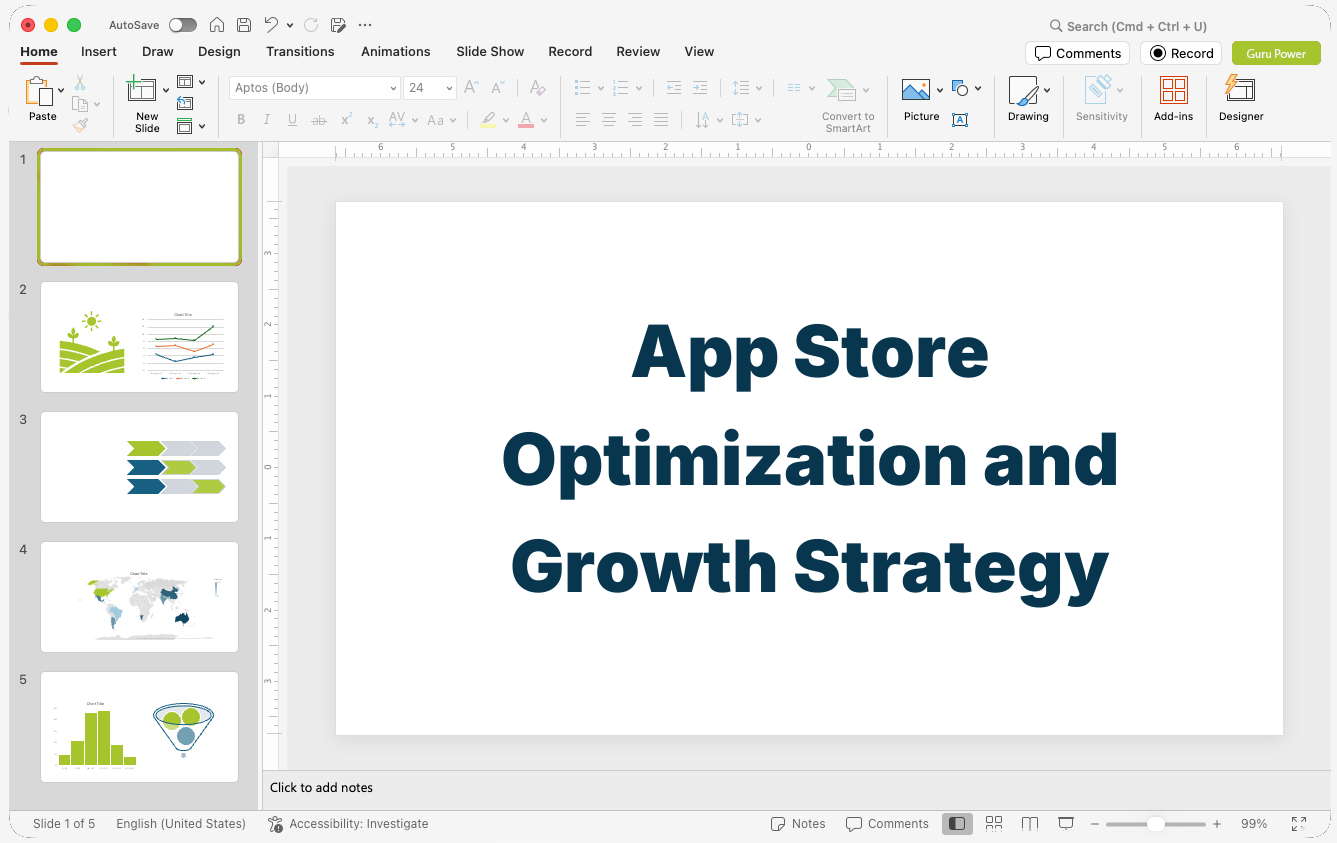Click English (United States) language indicator
Image resolution: width=1337 pixels, height=843 pixels.
[181, 824]
